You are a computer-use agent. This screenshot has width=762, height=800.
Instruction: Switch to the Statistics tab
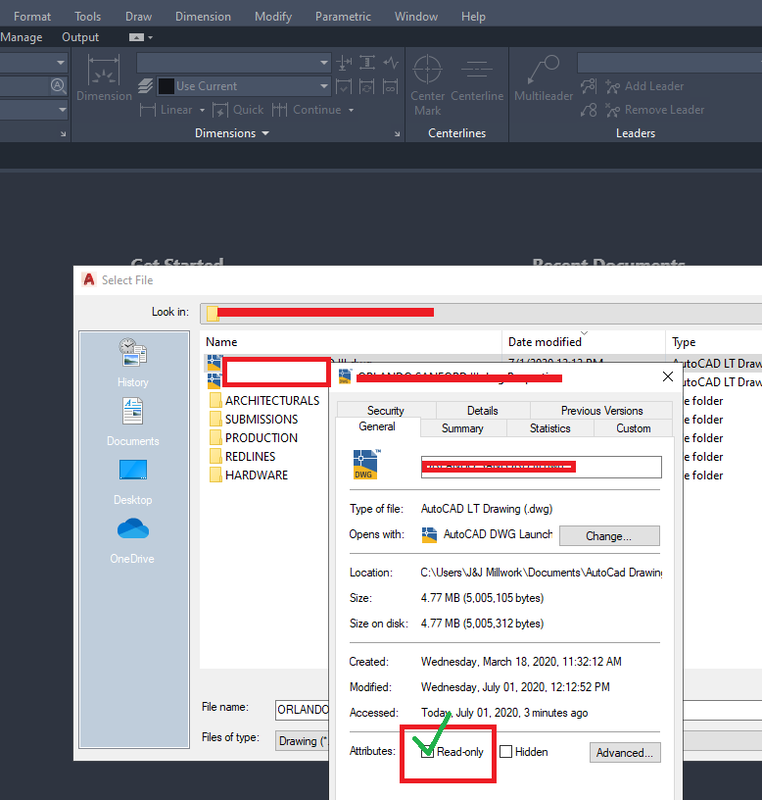(549, 428)
